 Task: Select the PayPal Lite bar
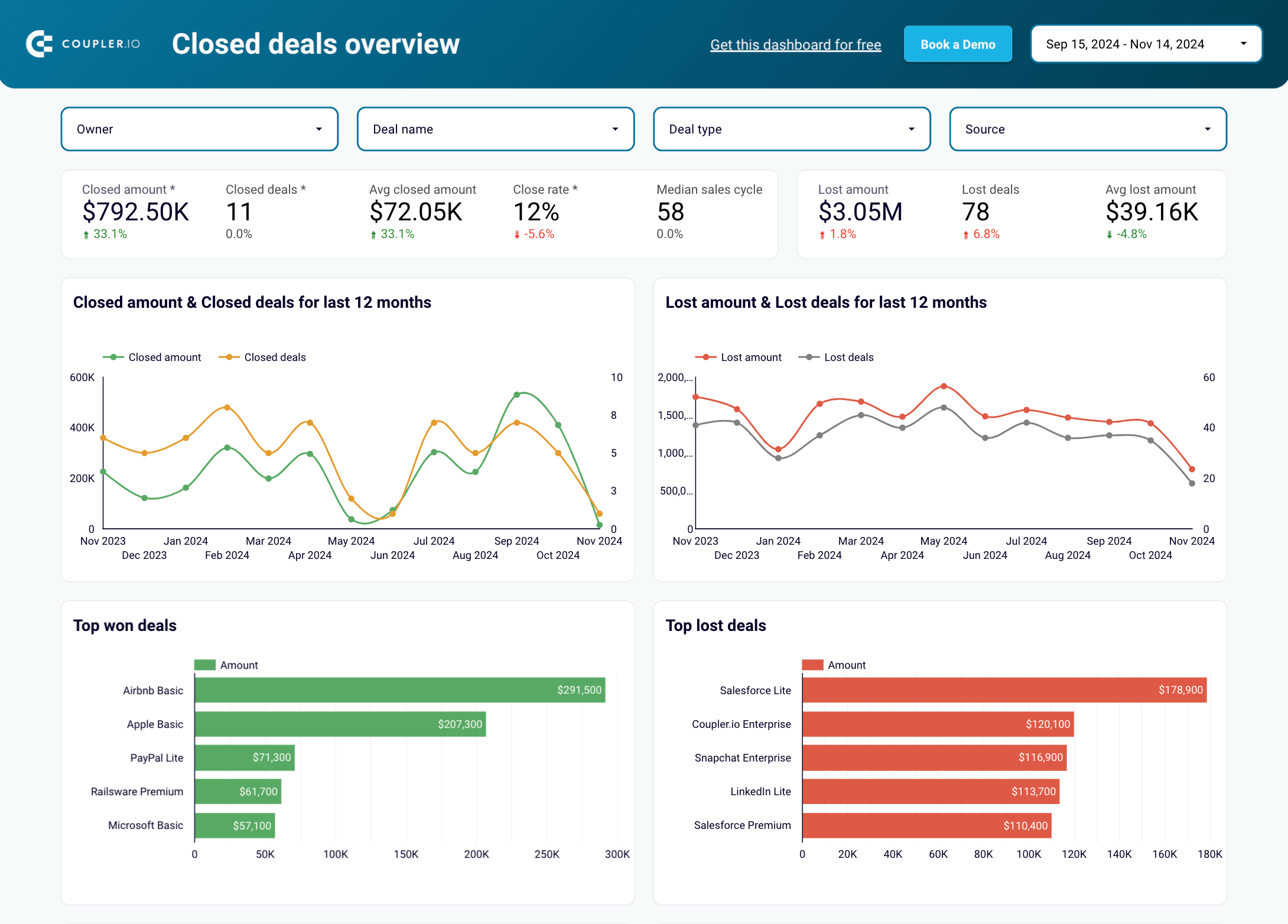click(x=245, y=757)
